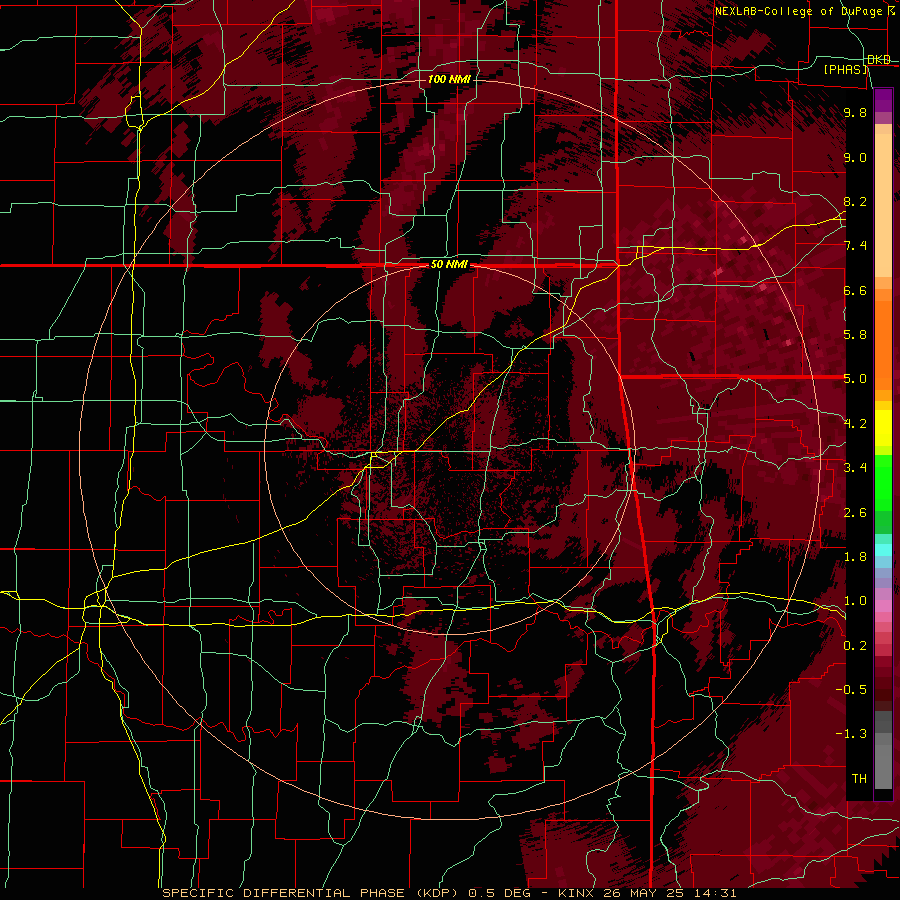Click the Specific Differential Phase (KDP) caption

coord(449,893)
